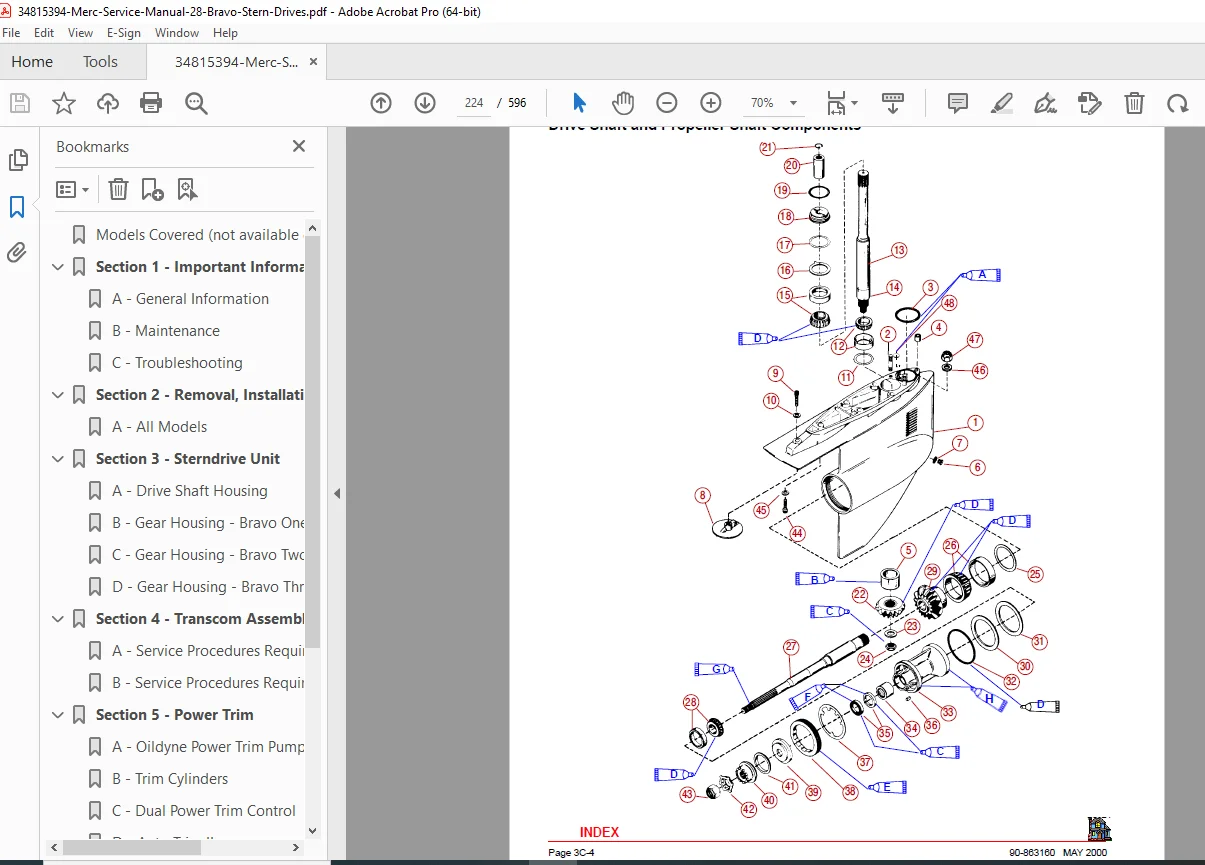Image resolution: width=1205 pixels, height=865 pixels.
Task: Open the attachments paperclip panel
Action: coord(18,253)
